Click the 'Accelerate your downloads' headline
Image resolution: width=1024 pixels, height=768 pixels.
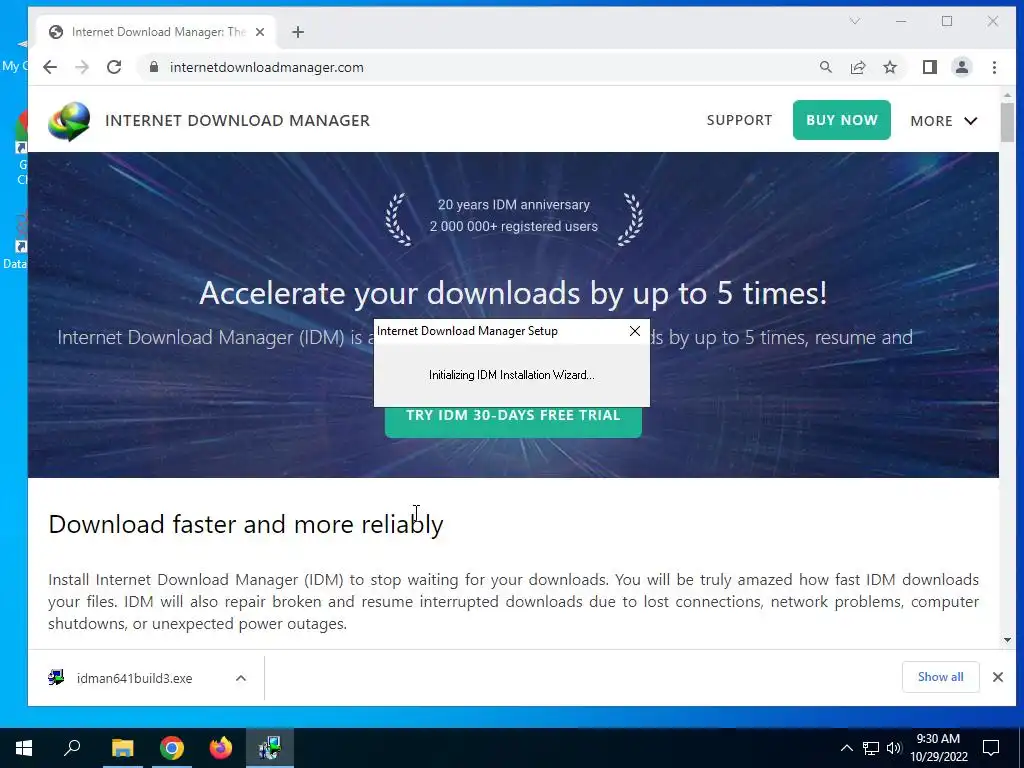pyautogui.click(x=513, y=293)
